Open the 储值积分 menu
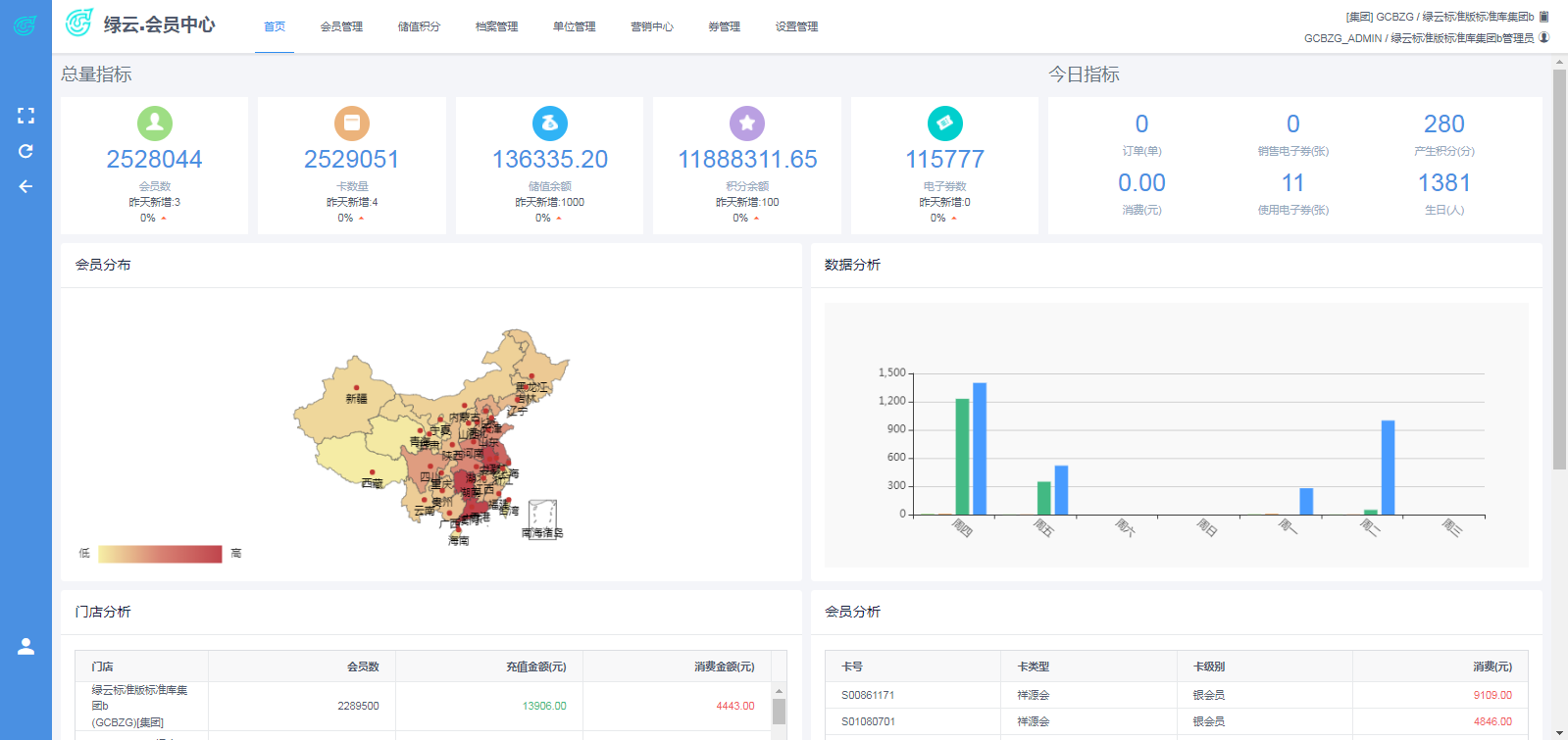 tap(419, 26)
